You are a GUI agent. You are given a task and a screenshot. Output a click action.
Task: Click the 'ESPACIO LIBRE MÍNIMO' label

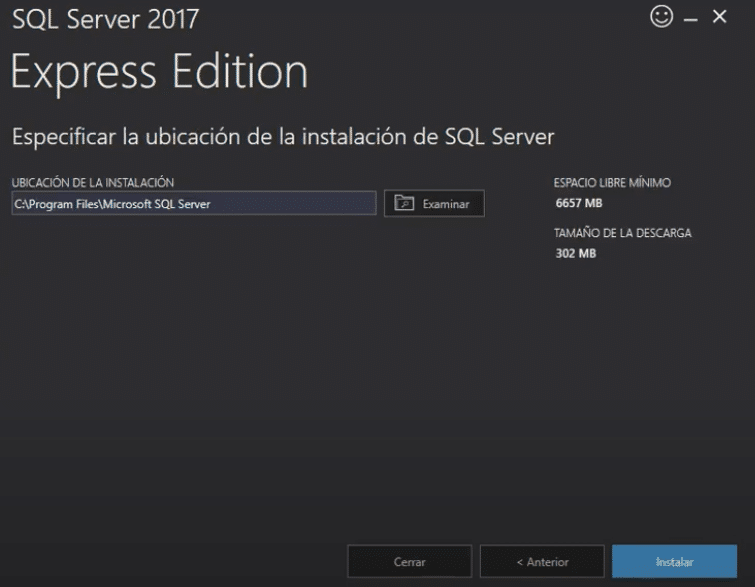[612, 183]
